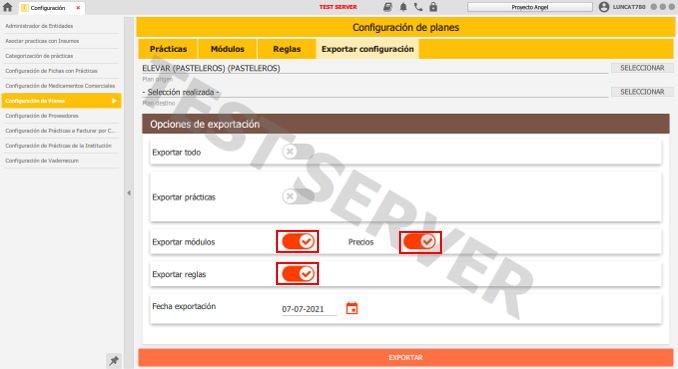Enable the Exportar todo toggle

pyautogui.click(x=297, y=152)
